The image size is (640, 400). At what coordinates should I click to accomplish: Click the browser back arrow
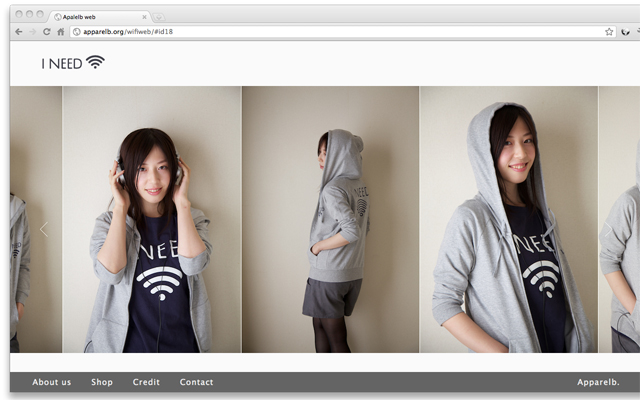tap(18, 32)
